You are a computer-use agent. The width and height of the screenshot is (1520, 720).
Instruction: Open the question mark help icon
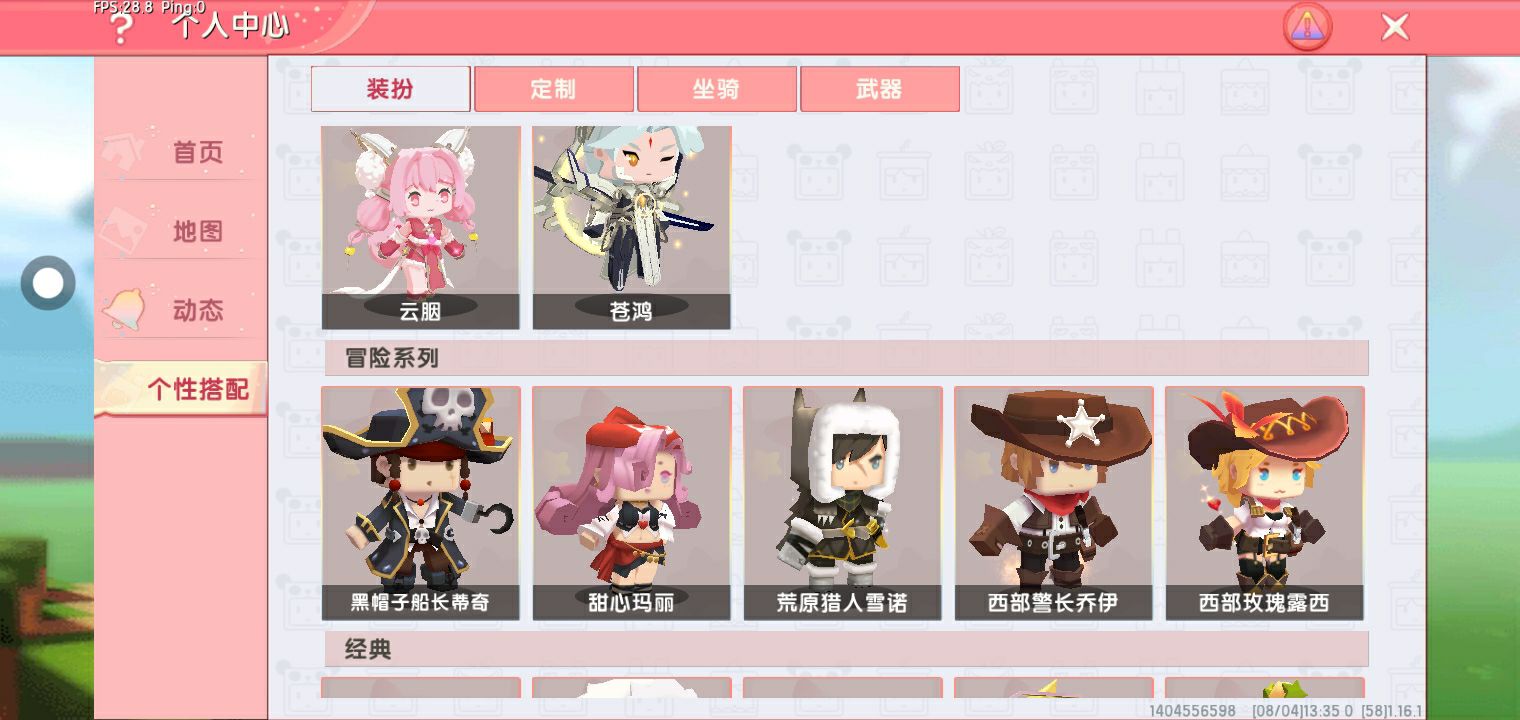(x=120, y=29)
